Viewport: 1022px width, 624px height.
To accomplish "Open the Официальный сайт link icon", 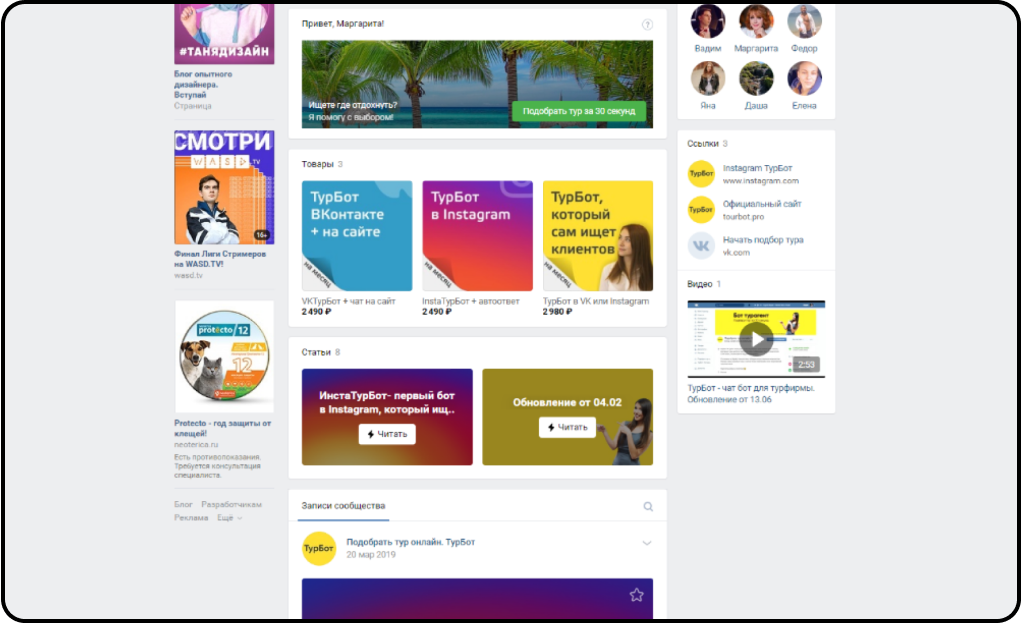I will click(x=701, y=210).
